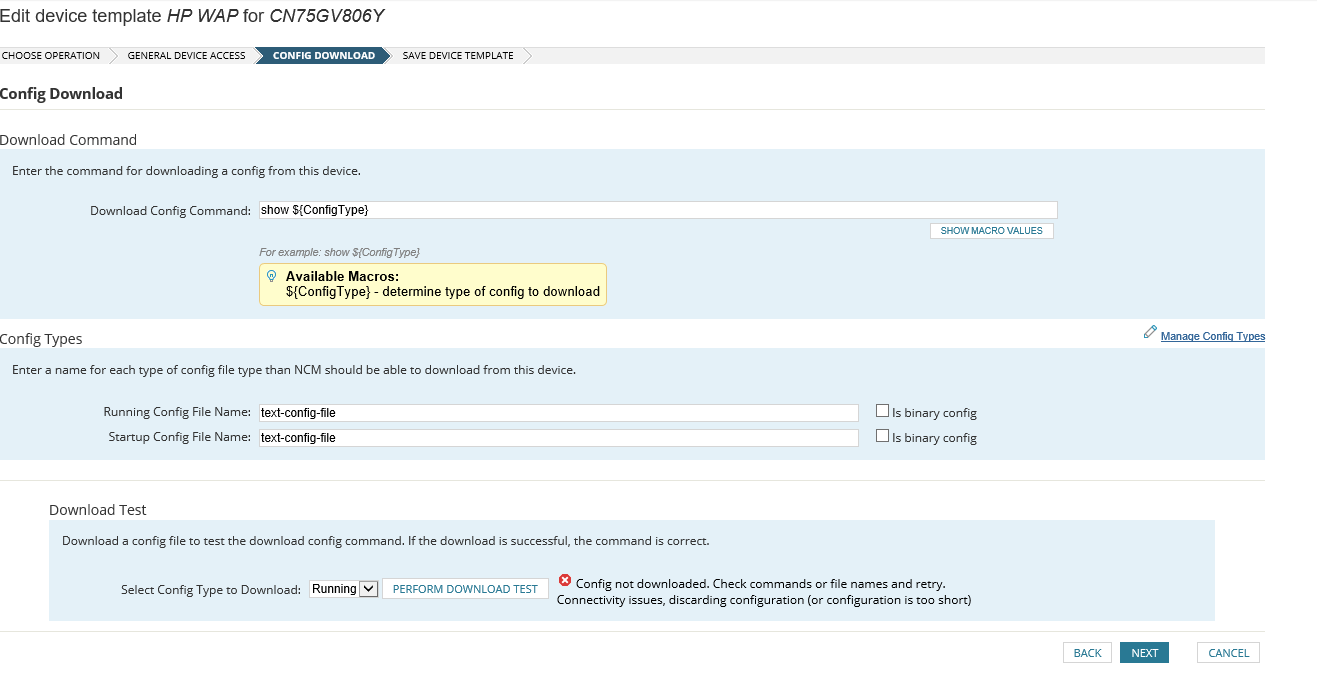Click the Download Command heading
This screenshot has width=1317, height=673.
[68, 140]
